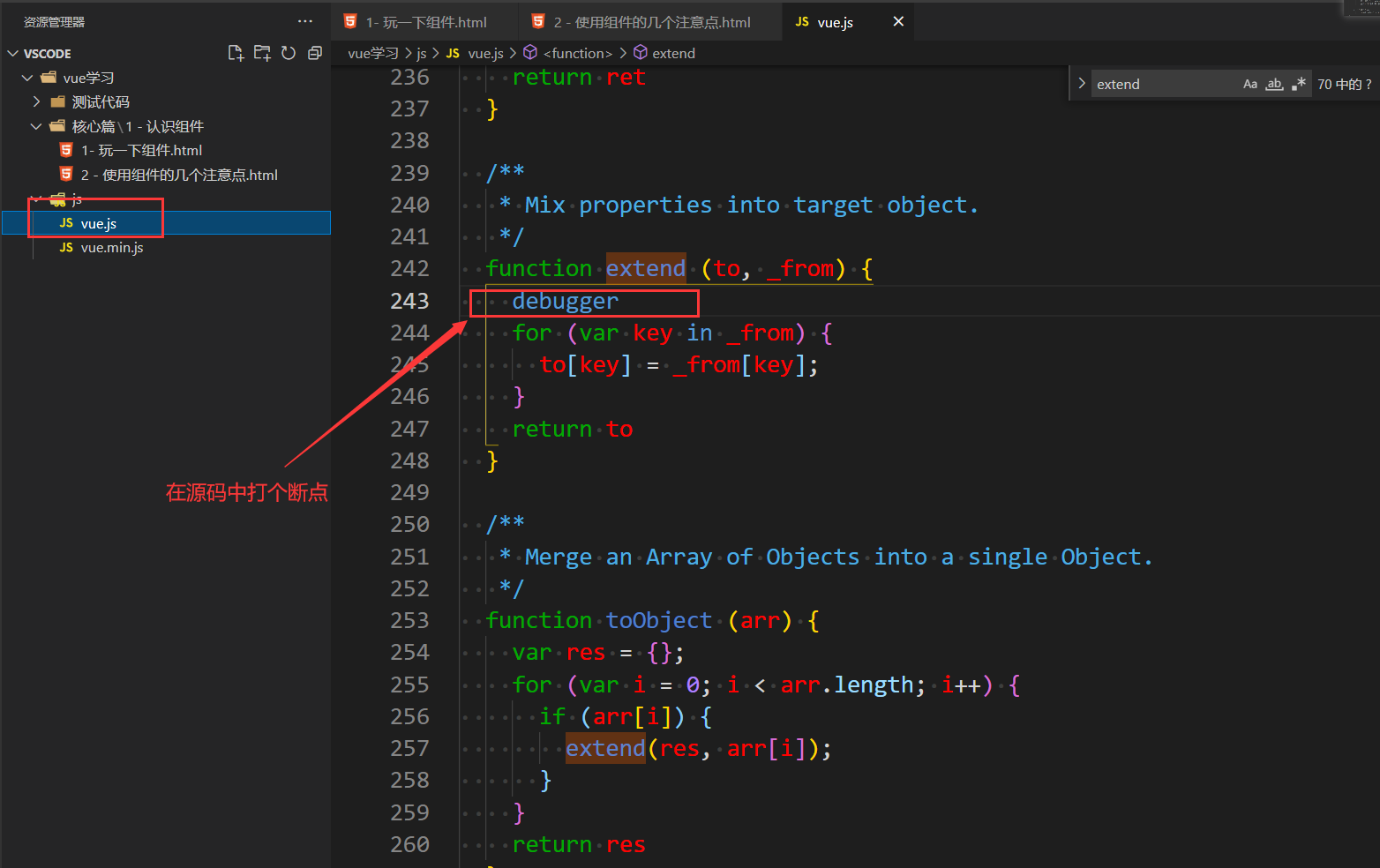The image size is (1380, 868).
Task: Open the explorer more actions ellipsis
Action: click(x=305, y=21)
